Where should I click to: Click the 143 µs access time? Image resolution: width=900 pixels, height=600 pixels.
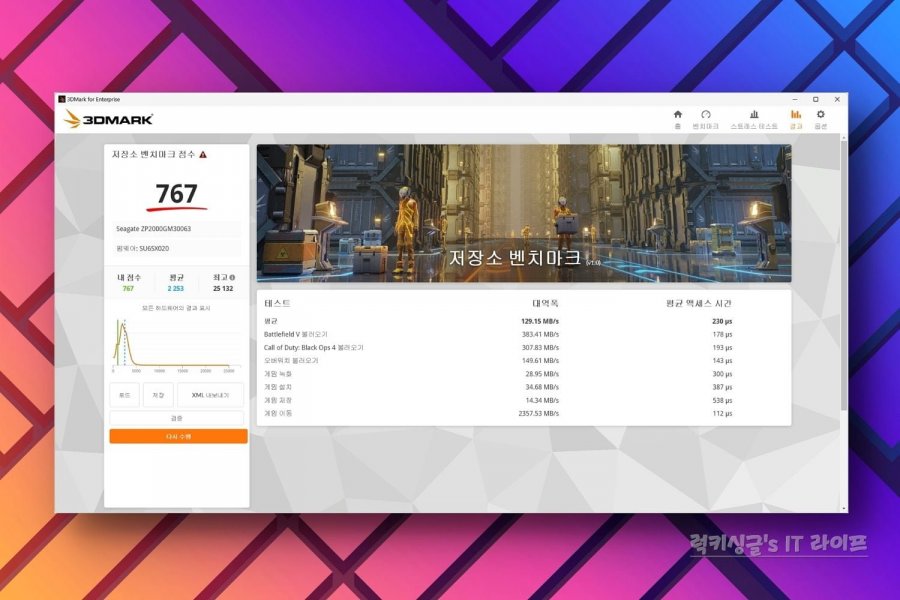[722, 361]
